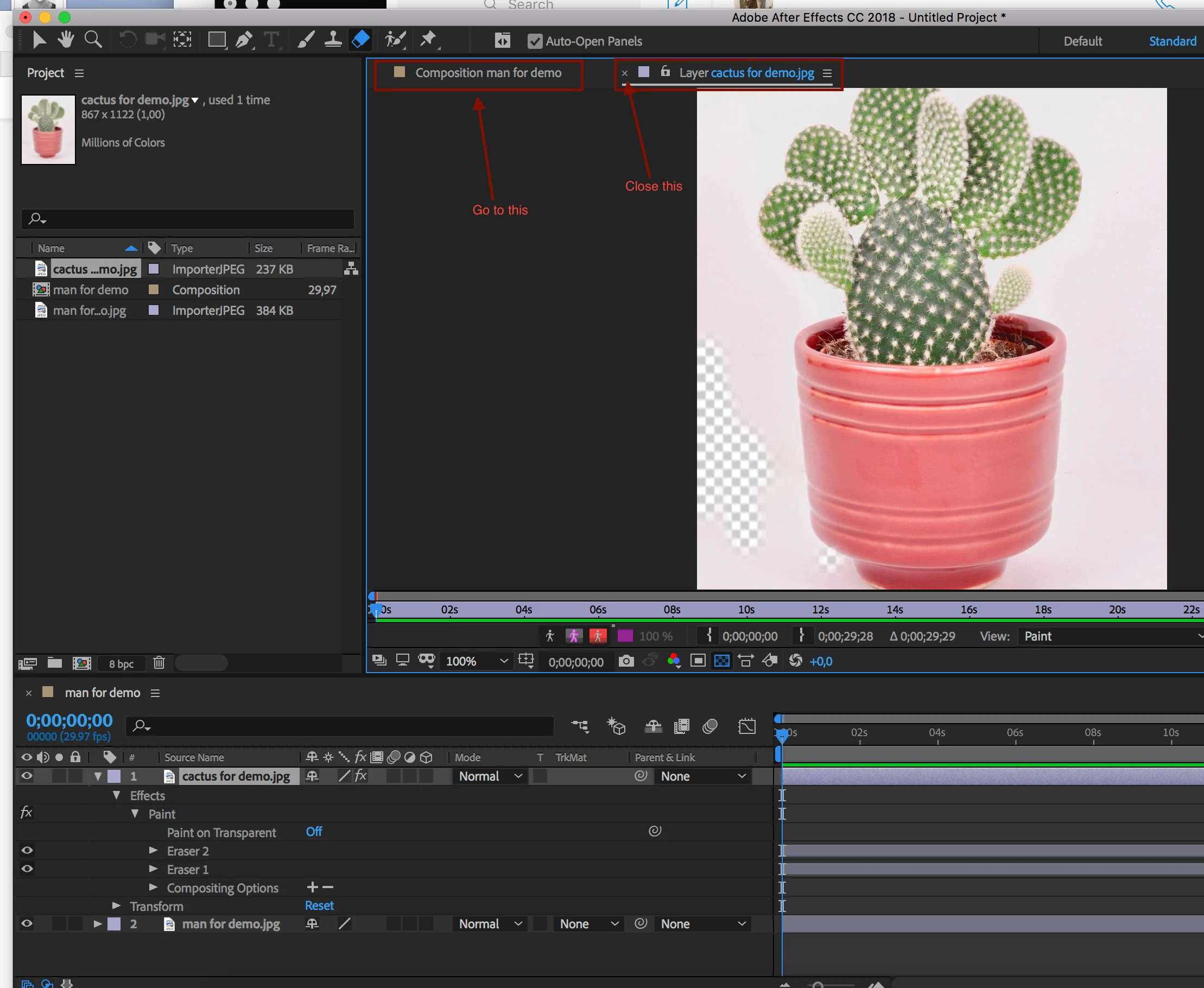Switch to the Standard workspace
The image size is (1204, 988).
(x=1172, y=41)
